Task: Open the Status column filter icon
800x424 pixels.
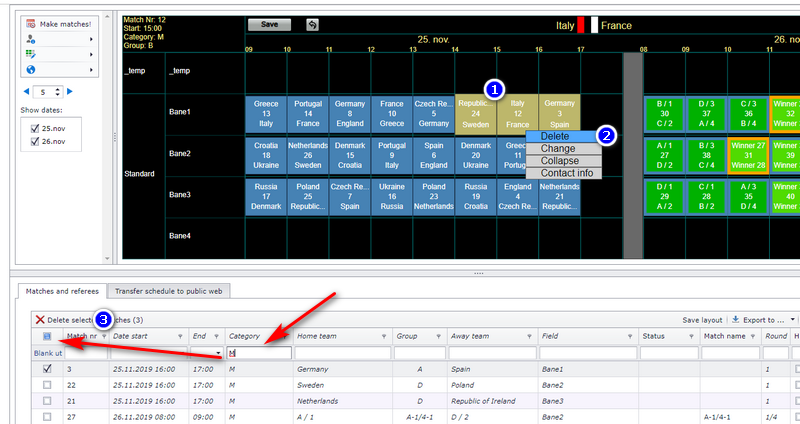Action: [x=691, y=337]
